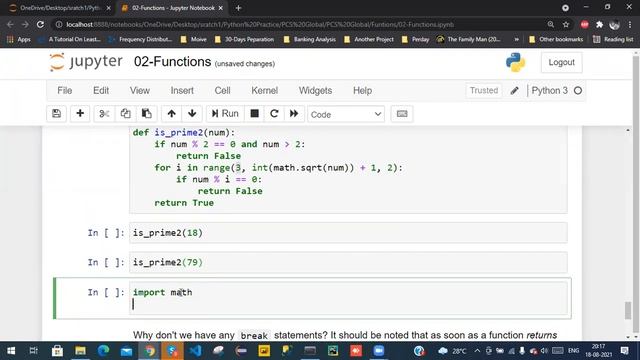Click the notebook vertical scrollbar thumb

click(x=628, y=310)
